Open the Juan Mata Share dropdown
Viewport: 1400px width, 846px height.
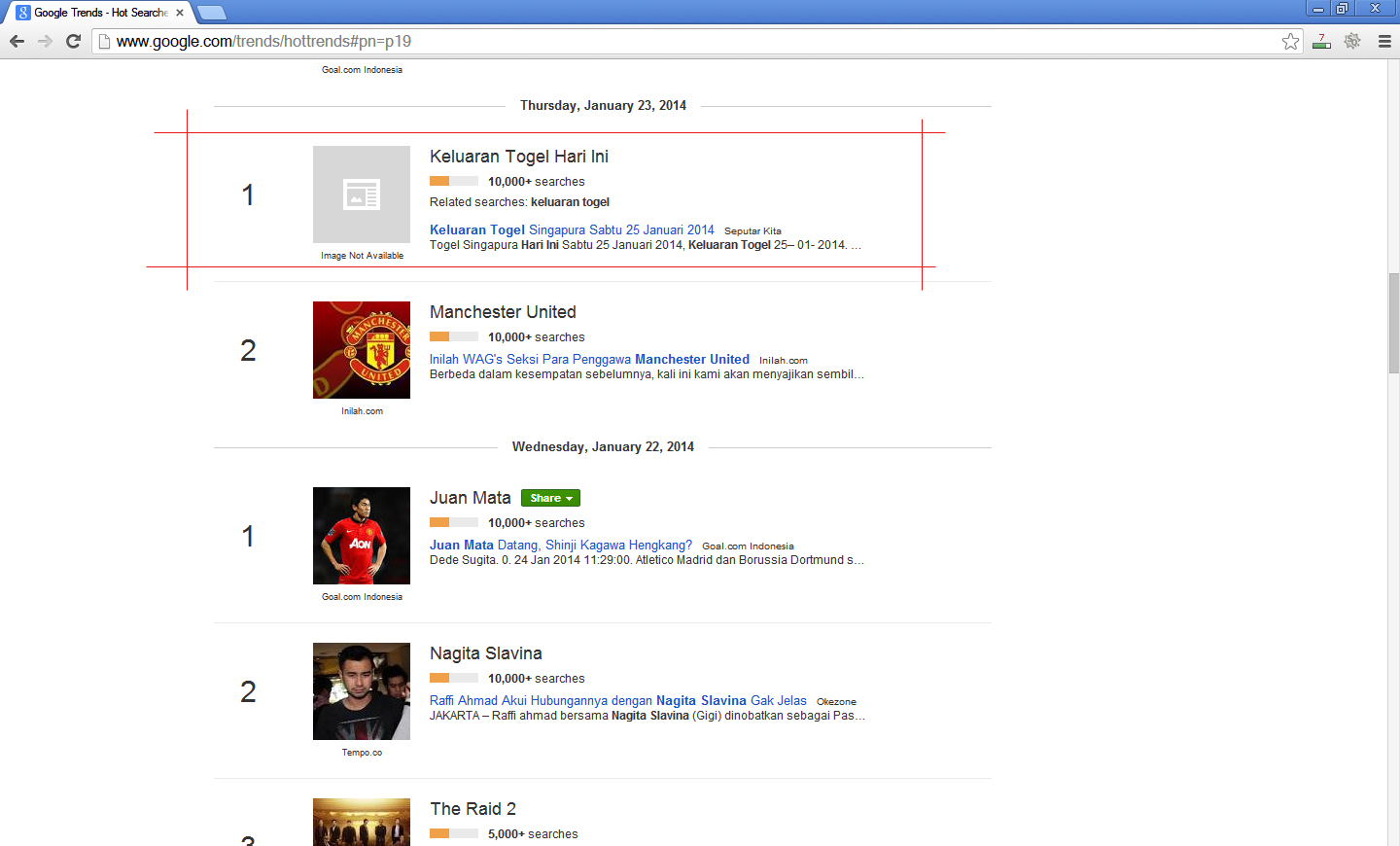coord(550,498)
